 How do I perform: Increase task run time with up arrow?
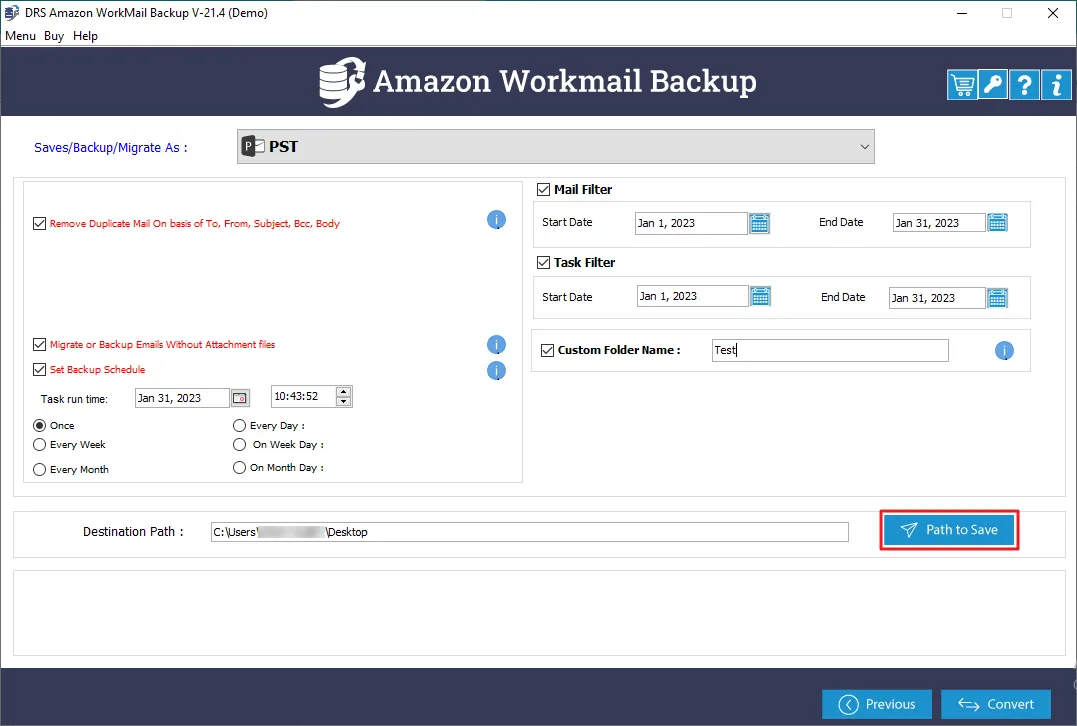pos(343,392)
